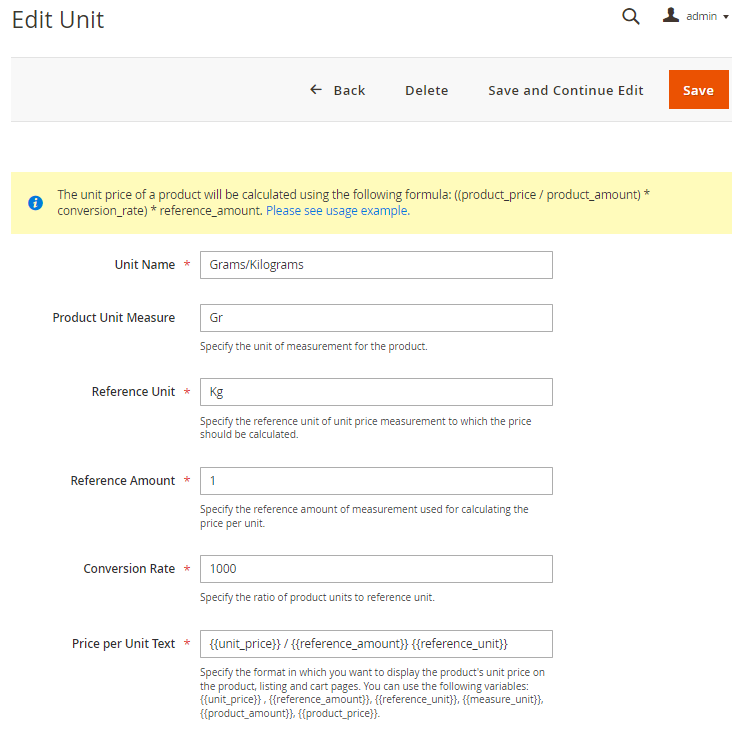Edit the Conversion Rate field showing 1000

376,569
